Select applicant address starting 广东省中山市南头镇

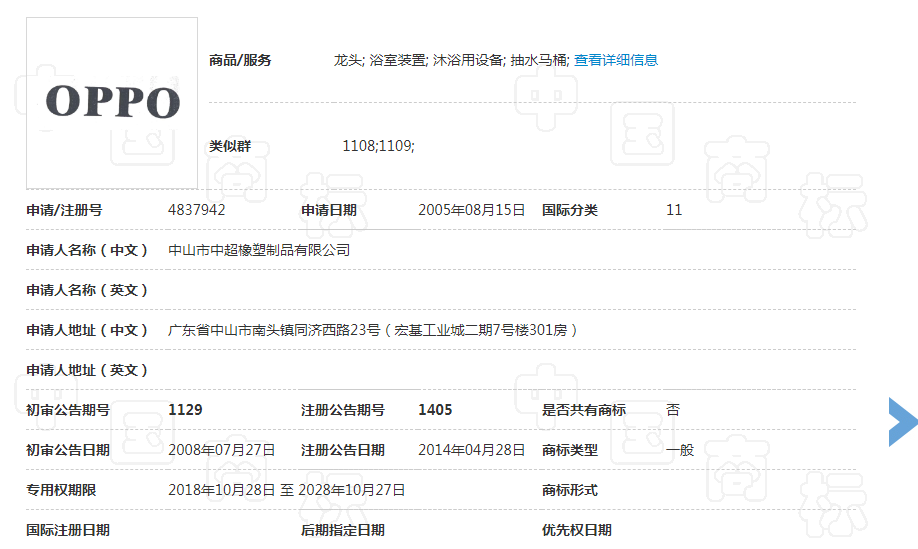point(372,330)
